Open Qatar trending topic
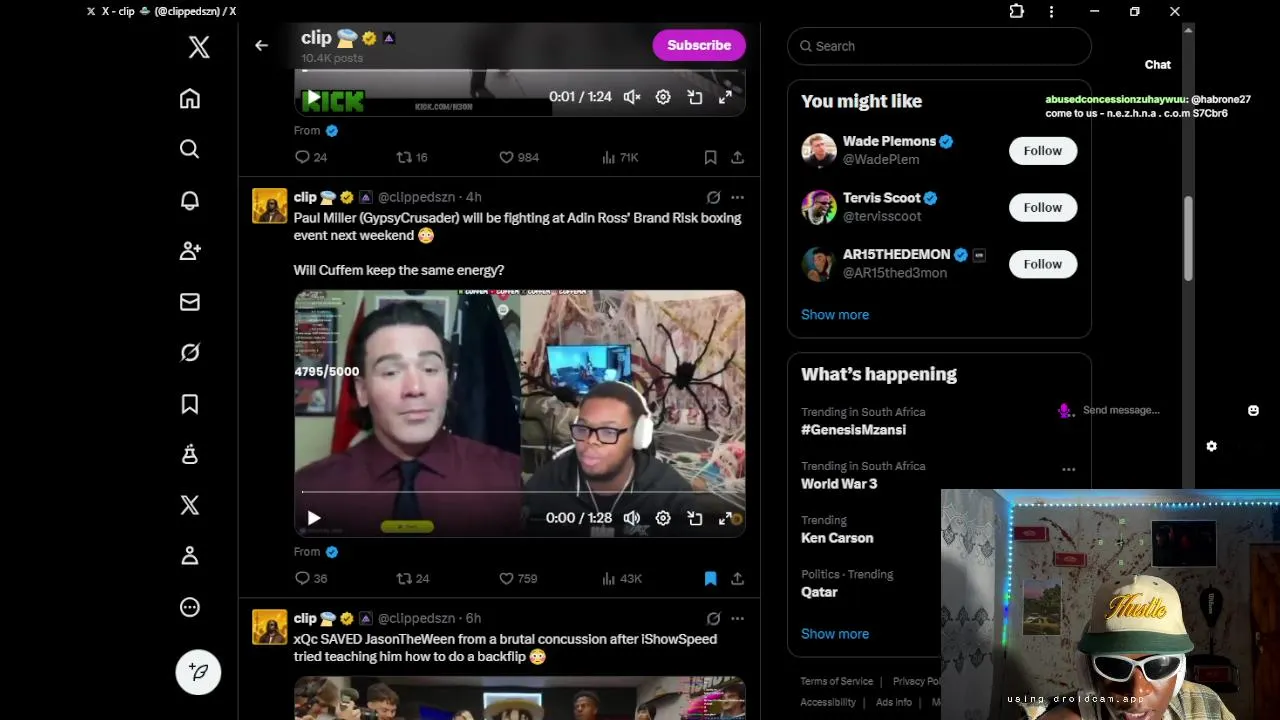 (819, 591)
